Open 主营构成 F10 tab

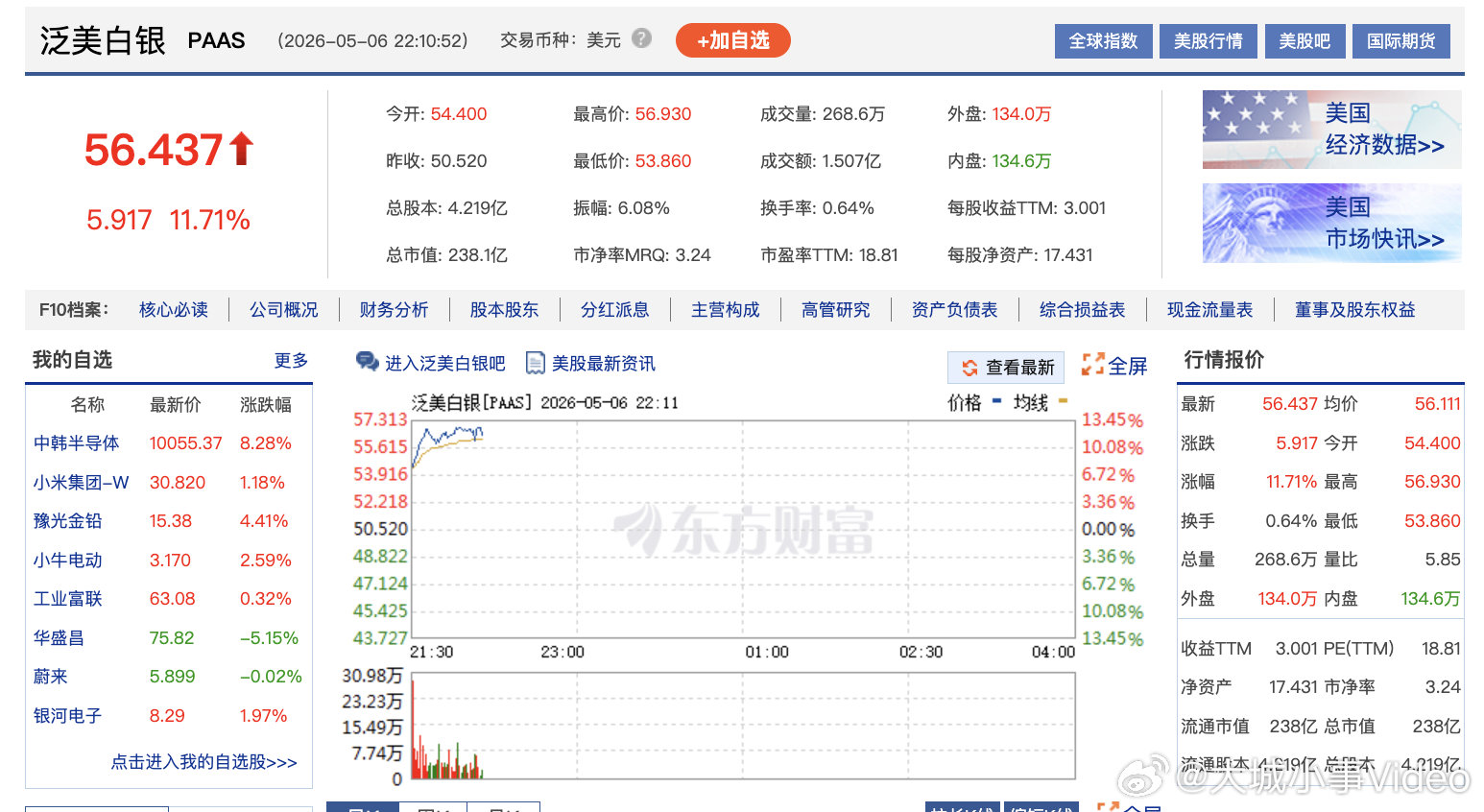(x=726, y=310)
